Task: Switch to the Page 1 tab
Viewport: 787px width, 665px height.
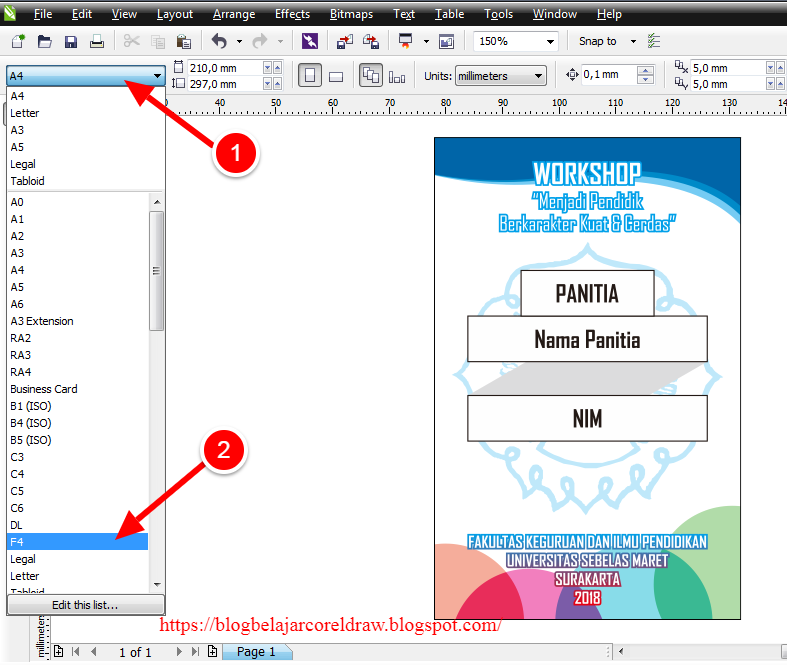Action: [x=256, y=651]
